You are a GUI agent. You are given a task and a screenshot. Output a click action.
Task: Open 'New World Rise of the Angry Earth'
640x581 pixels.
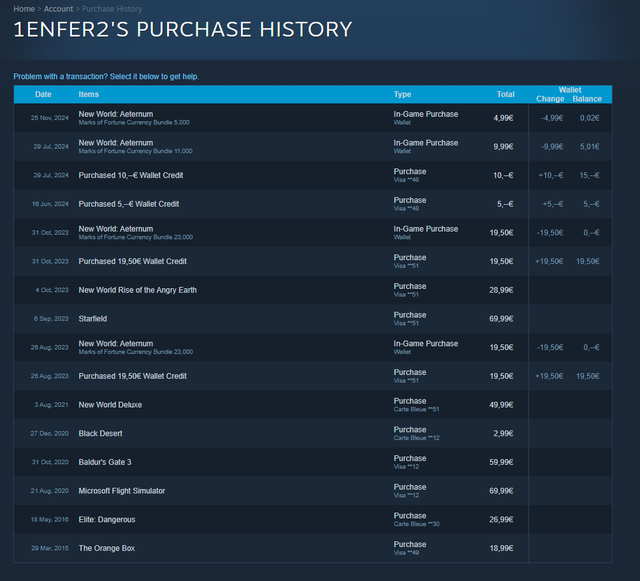pyautogui.click(x=313, y=290)
